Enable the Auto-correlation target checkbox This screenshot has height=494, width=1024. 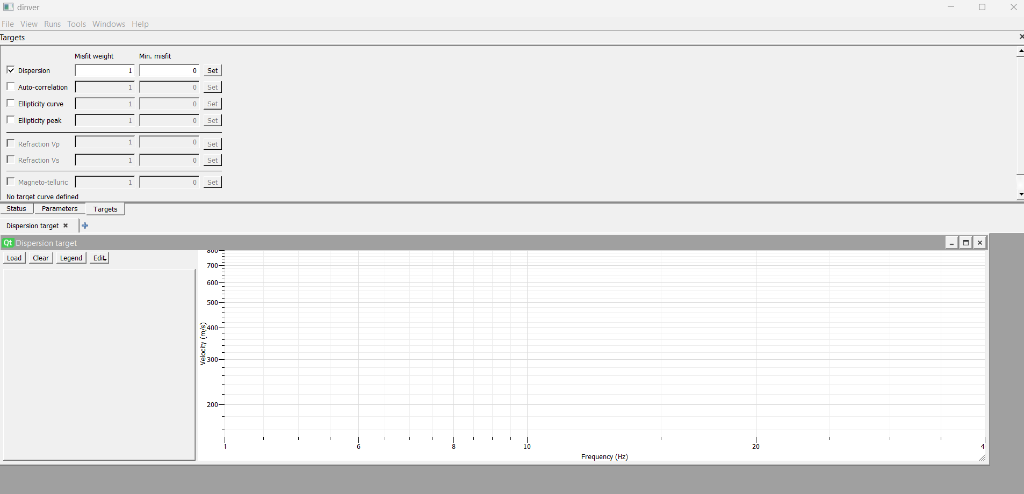coord(11,88)
